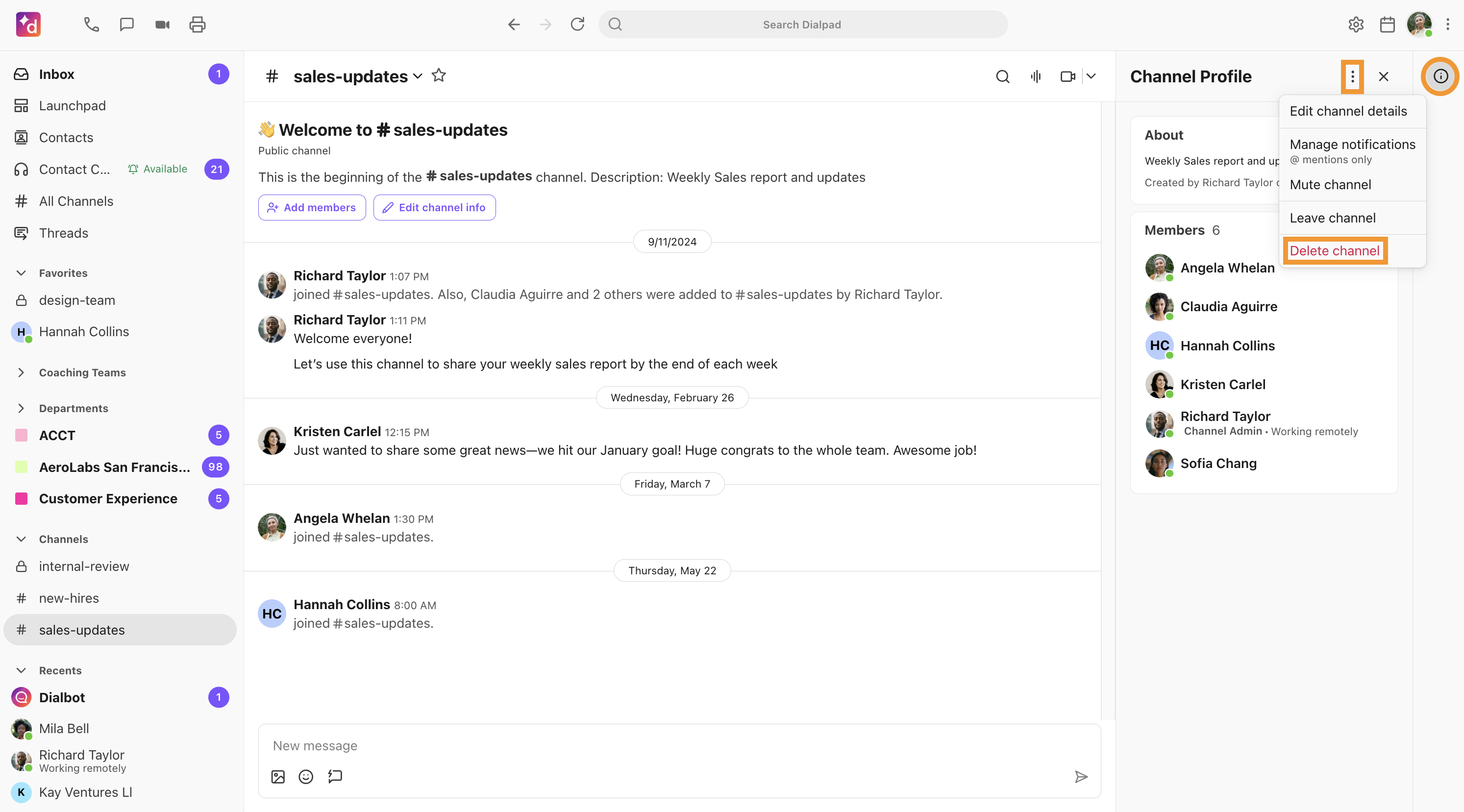Select Edit channel details menu entry
Screen dimensions: 1464x812
1353,111
